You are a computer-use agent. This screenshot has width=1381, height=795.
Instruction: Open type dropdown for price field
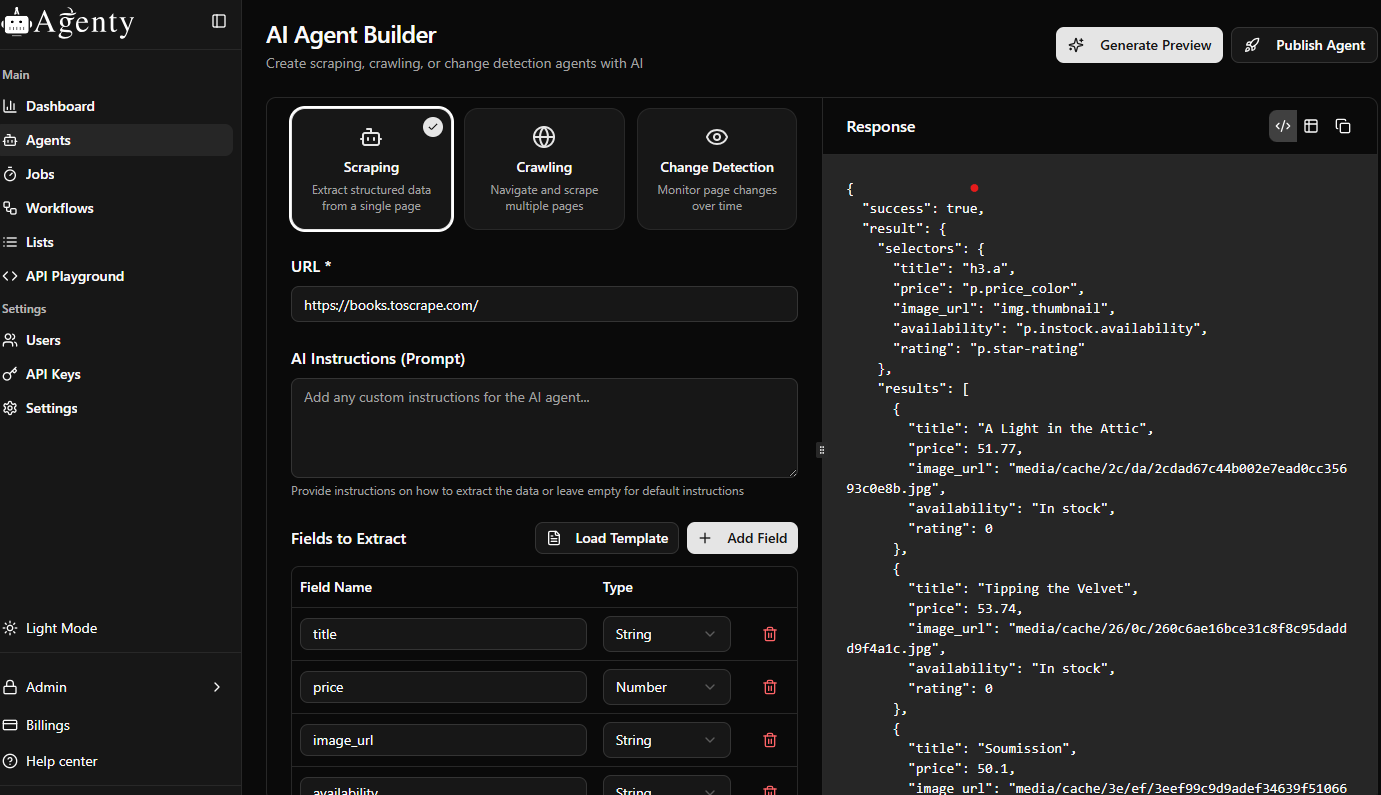click(666, 687)
